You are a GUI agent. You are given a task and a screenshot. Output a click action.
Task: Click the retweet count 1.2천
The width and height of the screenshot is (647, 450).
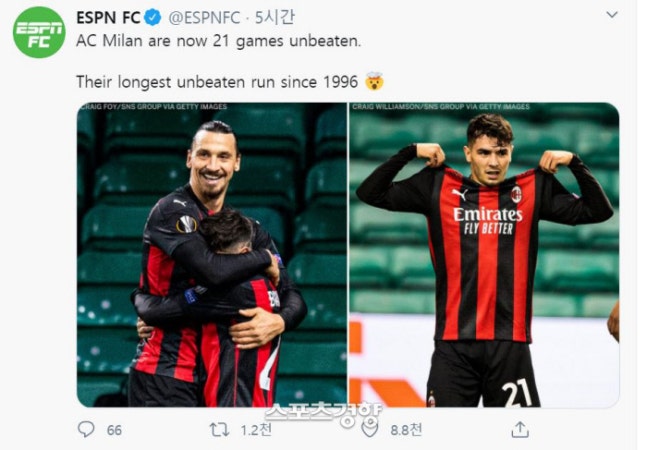pos(256,430)
